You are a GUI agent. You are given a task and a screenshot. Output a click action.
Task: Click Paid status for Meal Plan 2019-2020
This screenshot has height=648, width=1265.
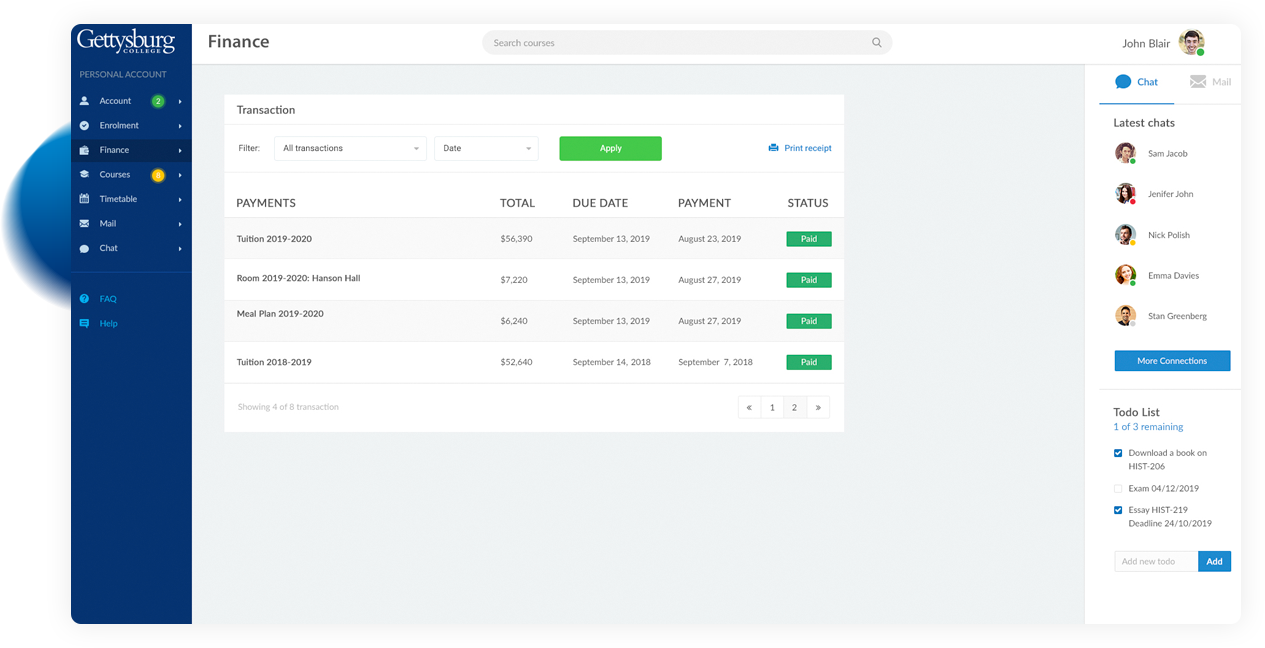coord(809,321)
